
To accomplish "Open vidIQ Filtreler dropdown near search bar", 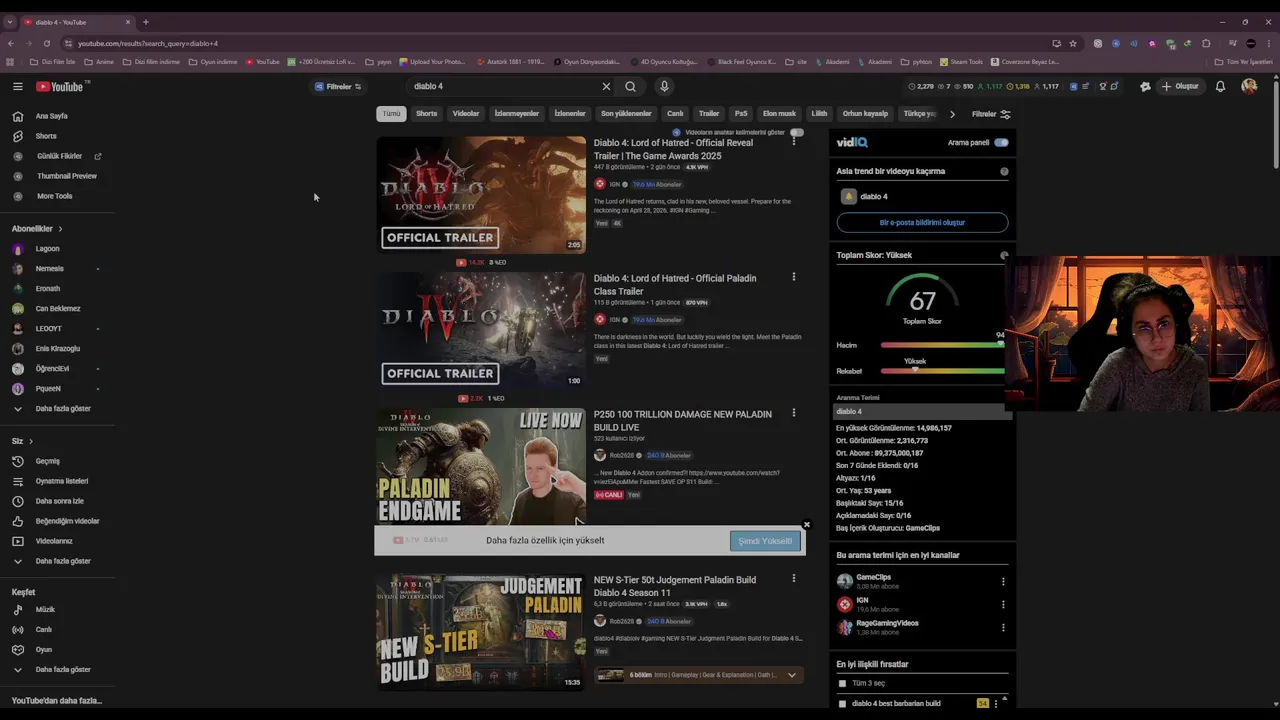I will click(x=338, y=87).
